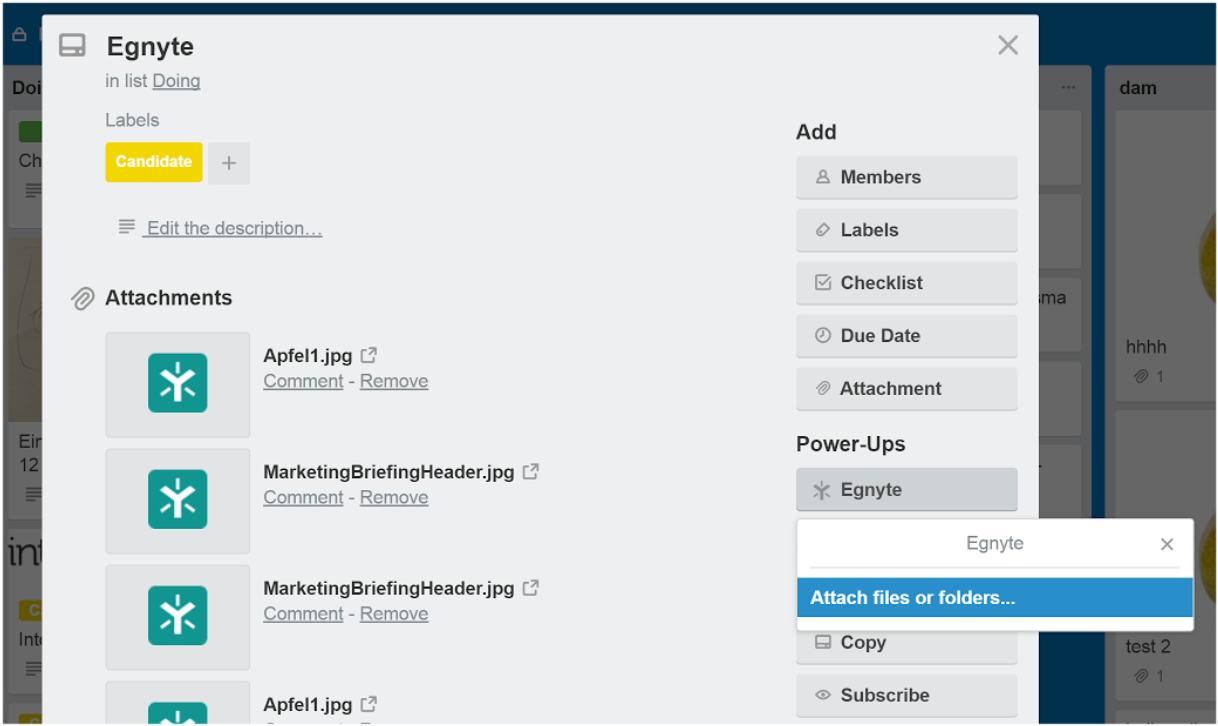Click the Egnyte card title

click(150, 46)
